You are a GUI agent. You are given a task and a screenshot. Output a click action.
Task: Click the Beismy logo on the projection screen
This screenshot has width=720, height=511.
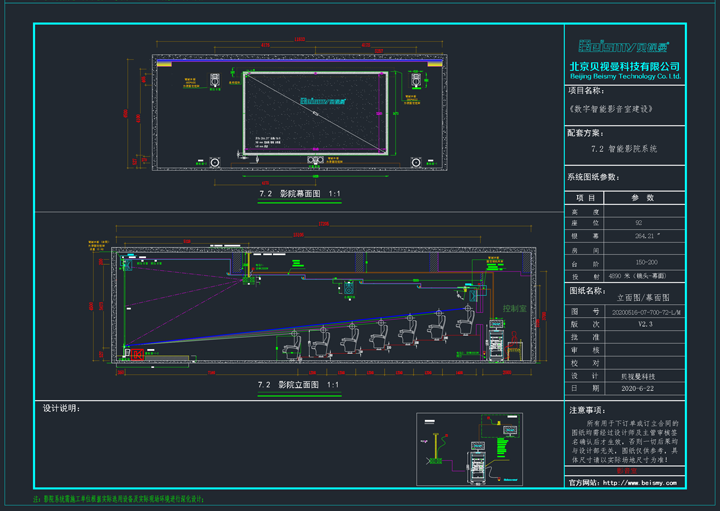pyautogui.click(x=322, y=101)
